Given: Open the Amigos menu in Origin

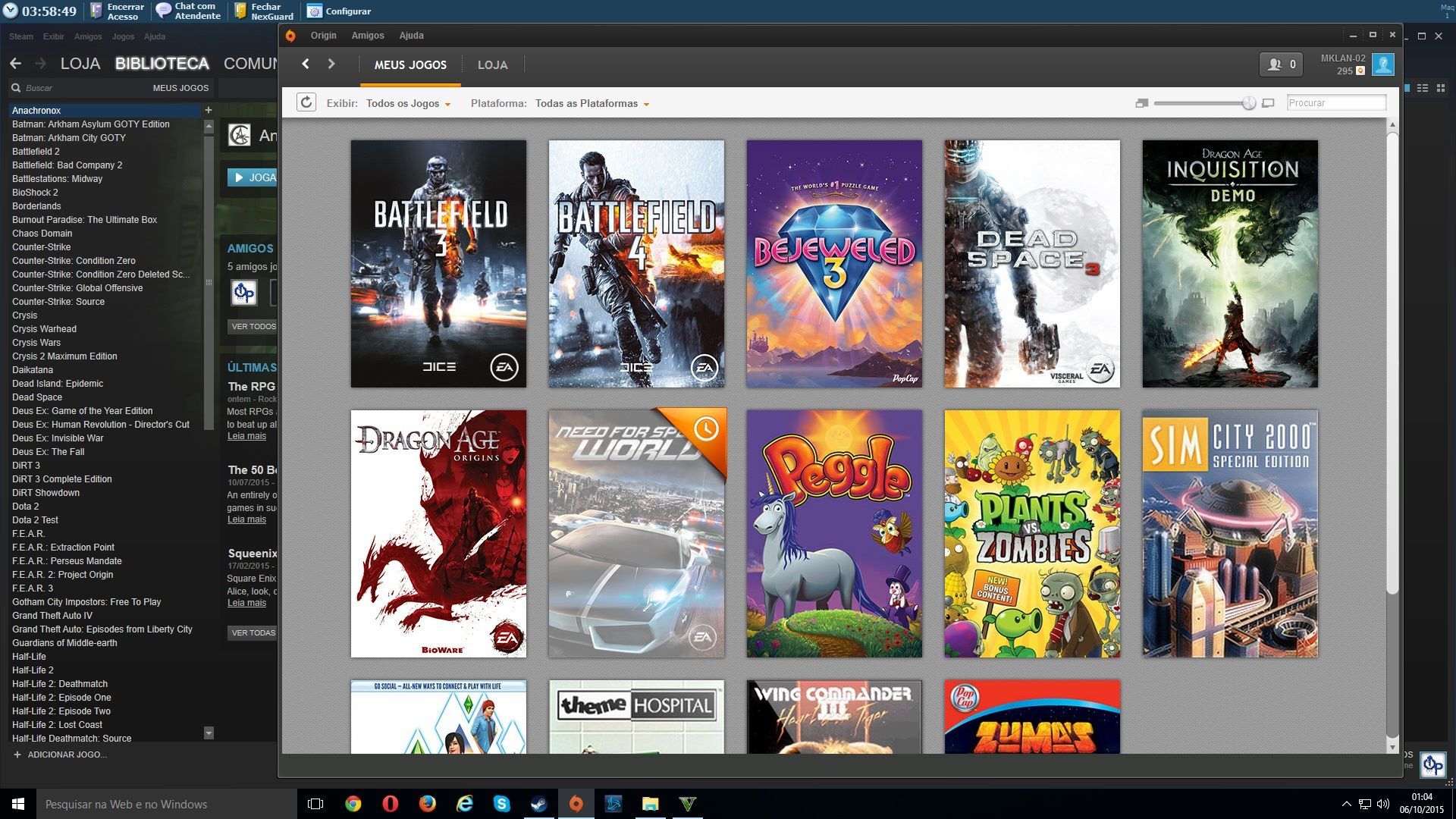Looking at the screenshot, I should click(368, 36).
